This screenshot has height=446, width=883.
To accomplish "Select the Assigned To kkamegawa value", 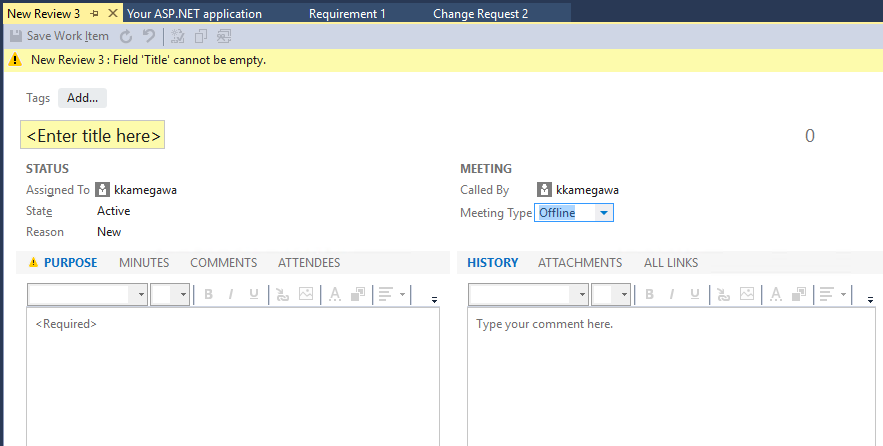I will [145, 190].
